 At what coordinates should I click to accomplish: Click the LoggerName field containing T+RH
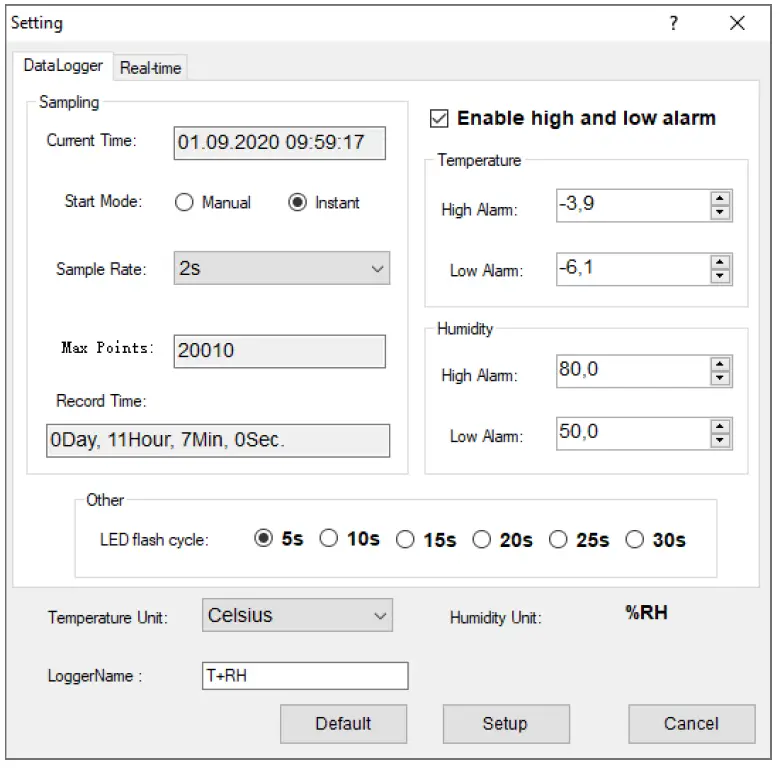click(305, 676)
